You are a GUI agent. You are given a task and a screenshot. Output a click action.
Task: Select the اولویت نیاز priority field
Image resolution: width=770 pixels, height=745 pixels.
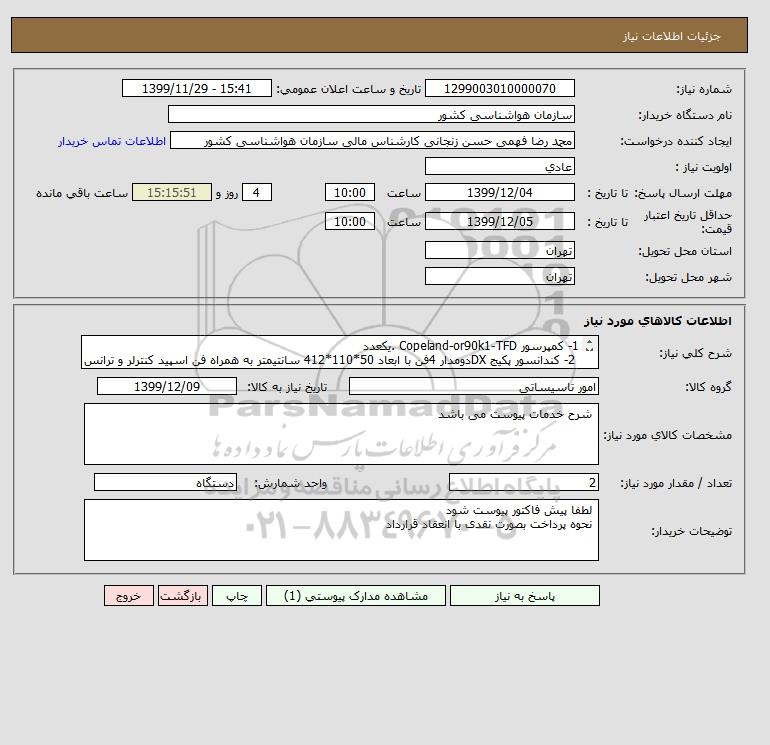(x=499, y=166)
